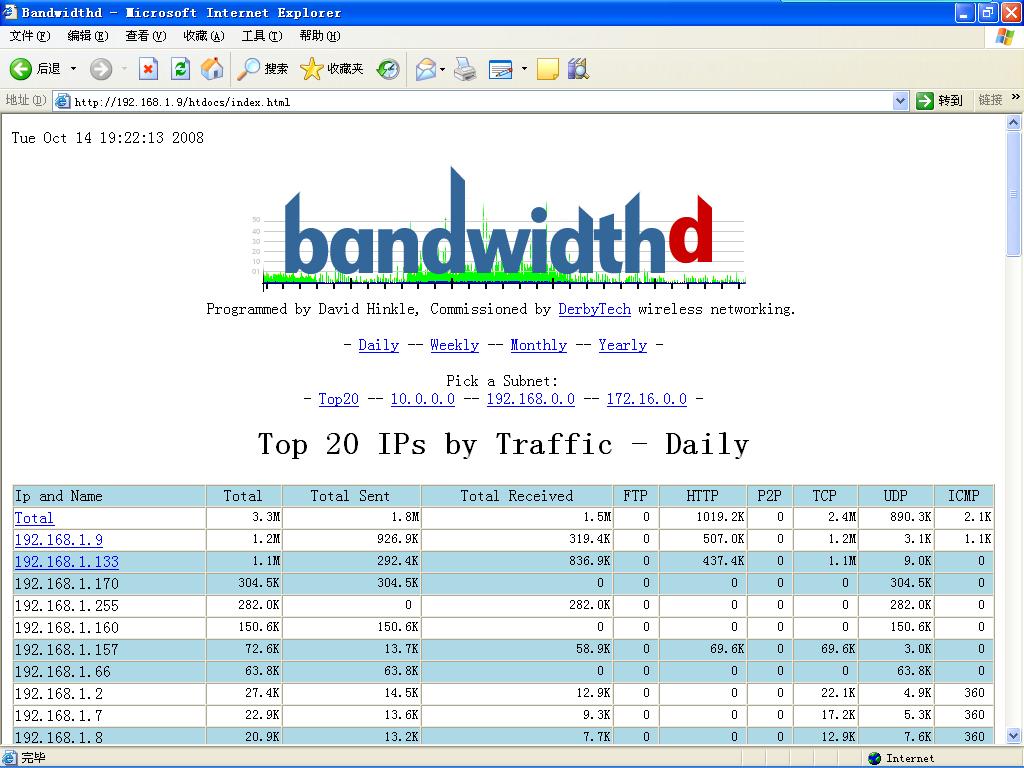Open the 帮助 (Help) menu

click(x=320, y=36)
